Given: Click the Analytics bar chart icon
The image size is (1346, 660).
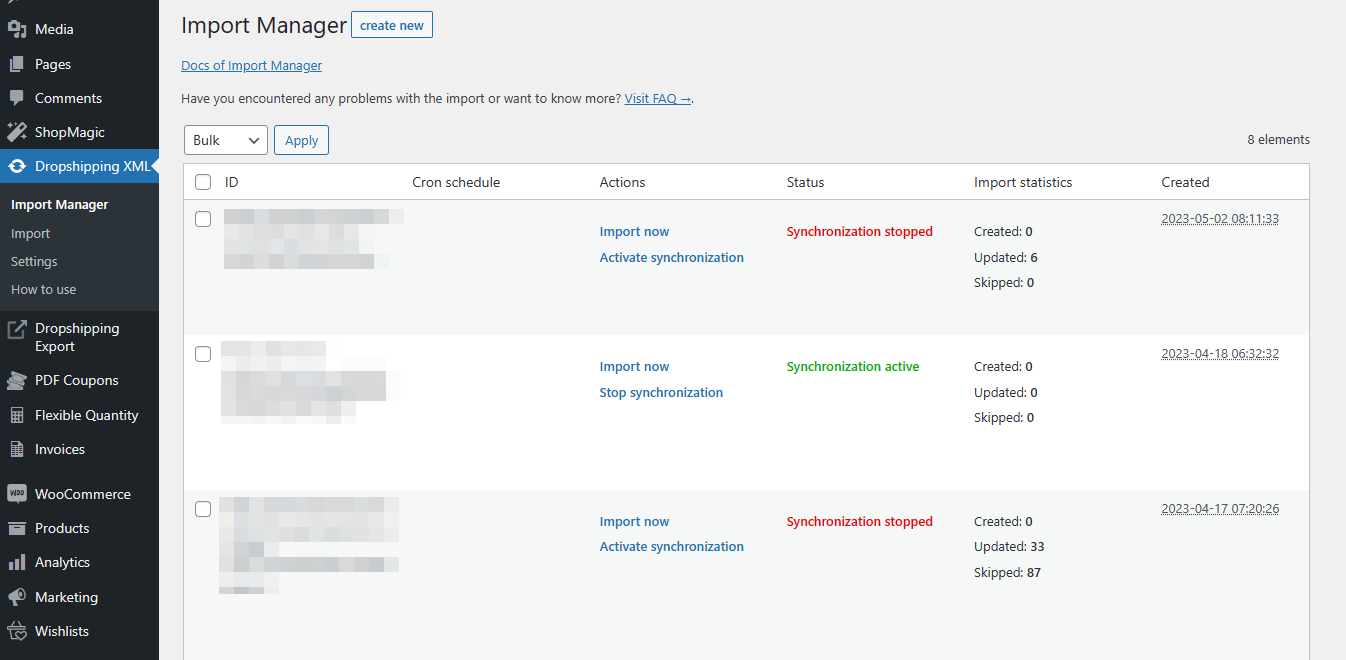Looking at the screenshot, I should (17, 562).
